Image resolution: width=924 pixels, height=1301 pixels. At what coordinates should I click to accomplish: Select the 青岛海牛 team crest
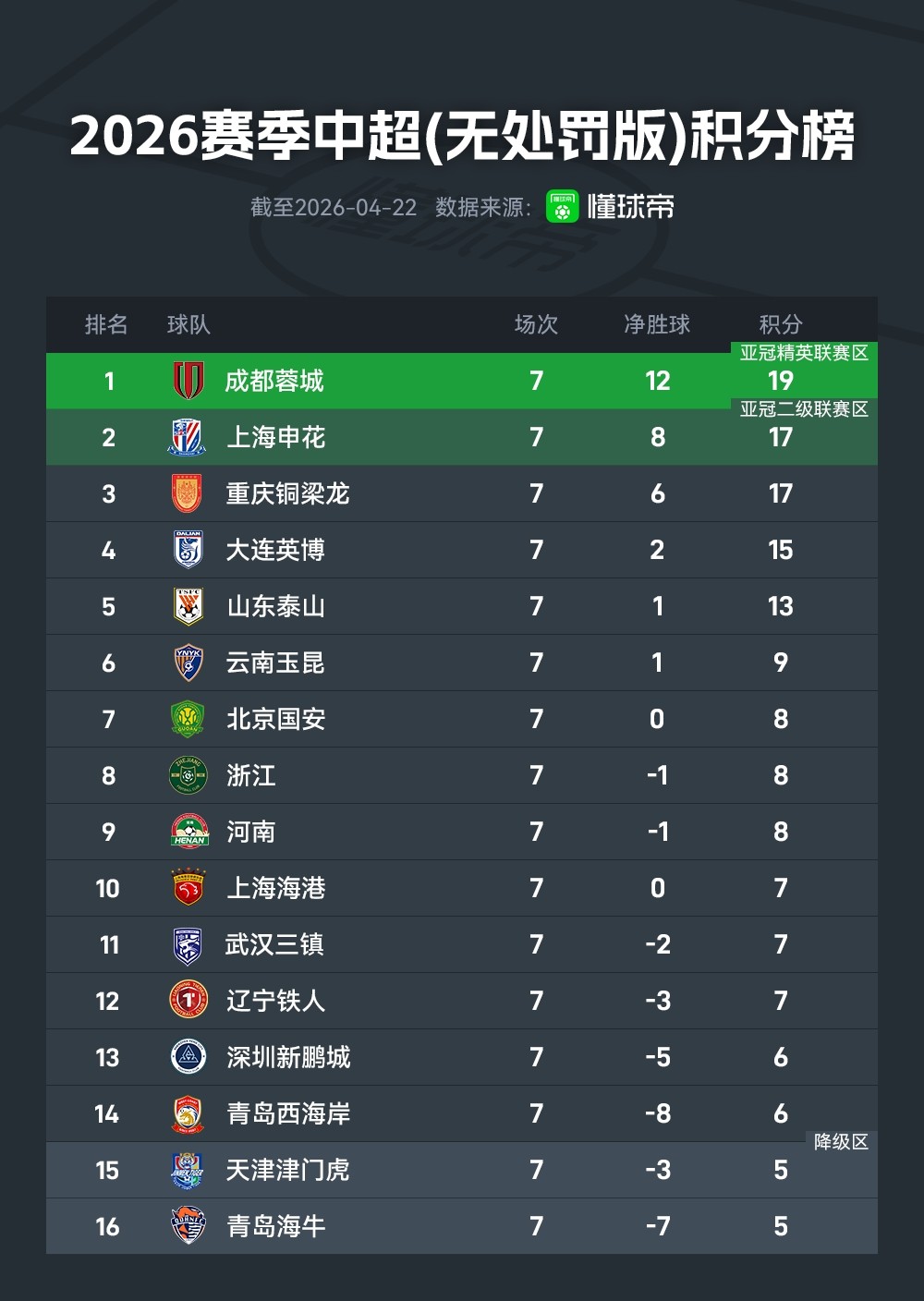[188, 1226]
